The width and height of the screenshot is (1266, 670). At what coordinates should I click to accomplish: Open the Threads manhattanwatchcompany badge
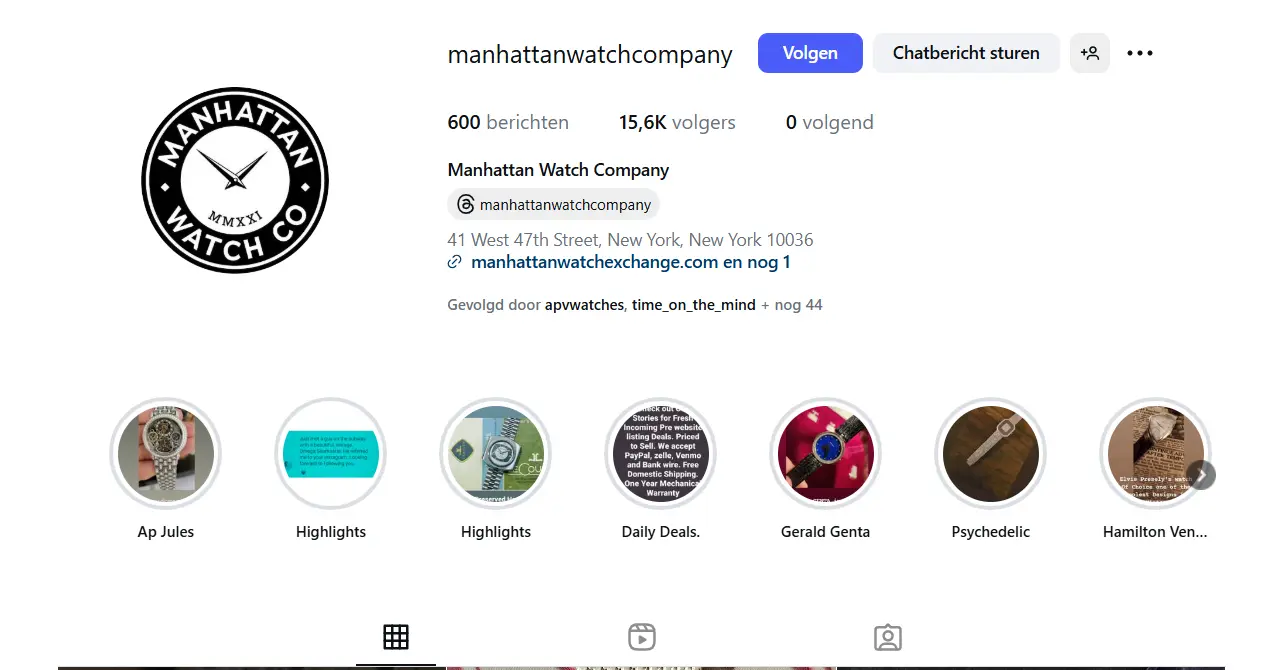coord(554,204)
